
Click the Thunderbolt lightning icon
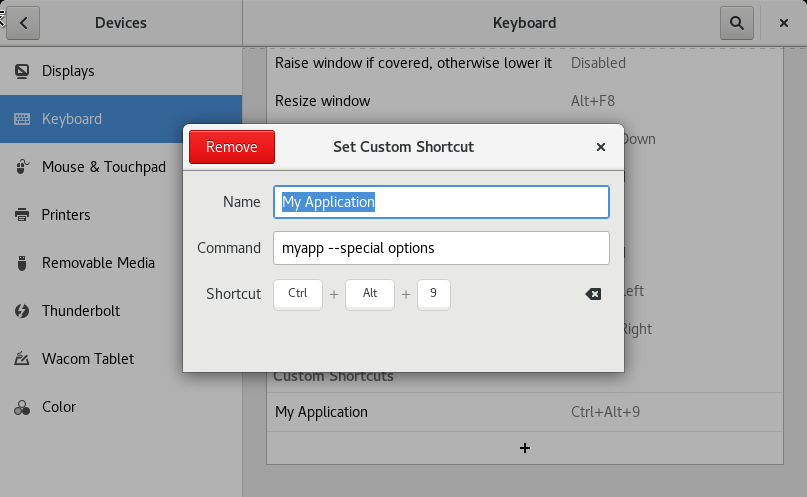(22, 311)
